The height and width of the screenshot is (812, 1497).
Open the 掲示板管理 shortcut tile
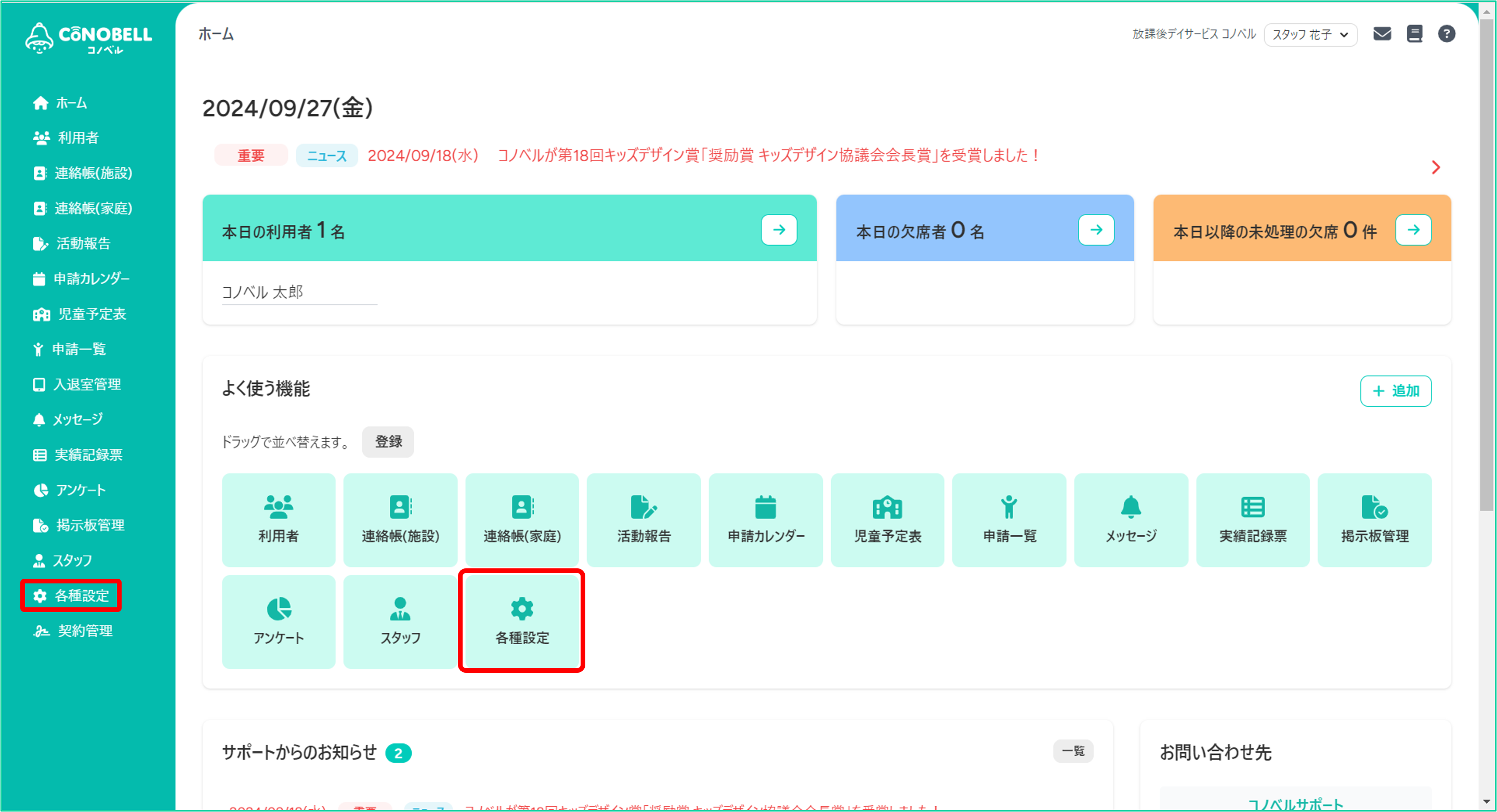pyautogui.click(x=1374, y=520)
